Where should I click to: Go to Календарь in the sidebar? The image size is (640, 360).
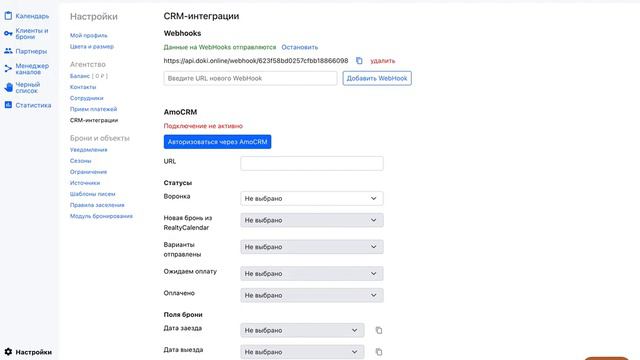coord(32,16)
